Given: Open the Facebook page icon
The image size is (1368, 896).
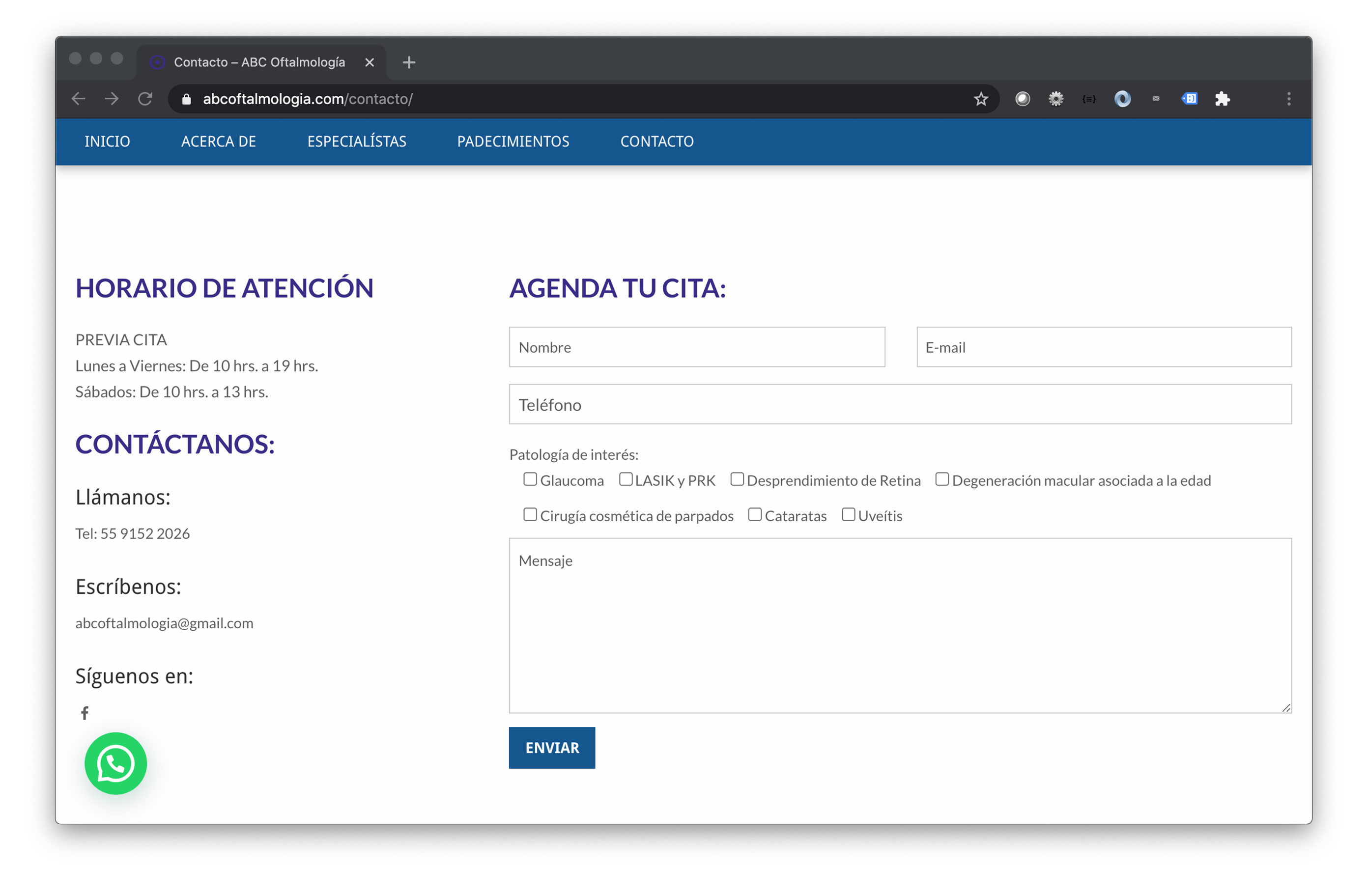Looking at the screenshot, I should pyautogui.click(x=85, y=713).
